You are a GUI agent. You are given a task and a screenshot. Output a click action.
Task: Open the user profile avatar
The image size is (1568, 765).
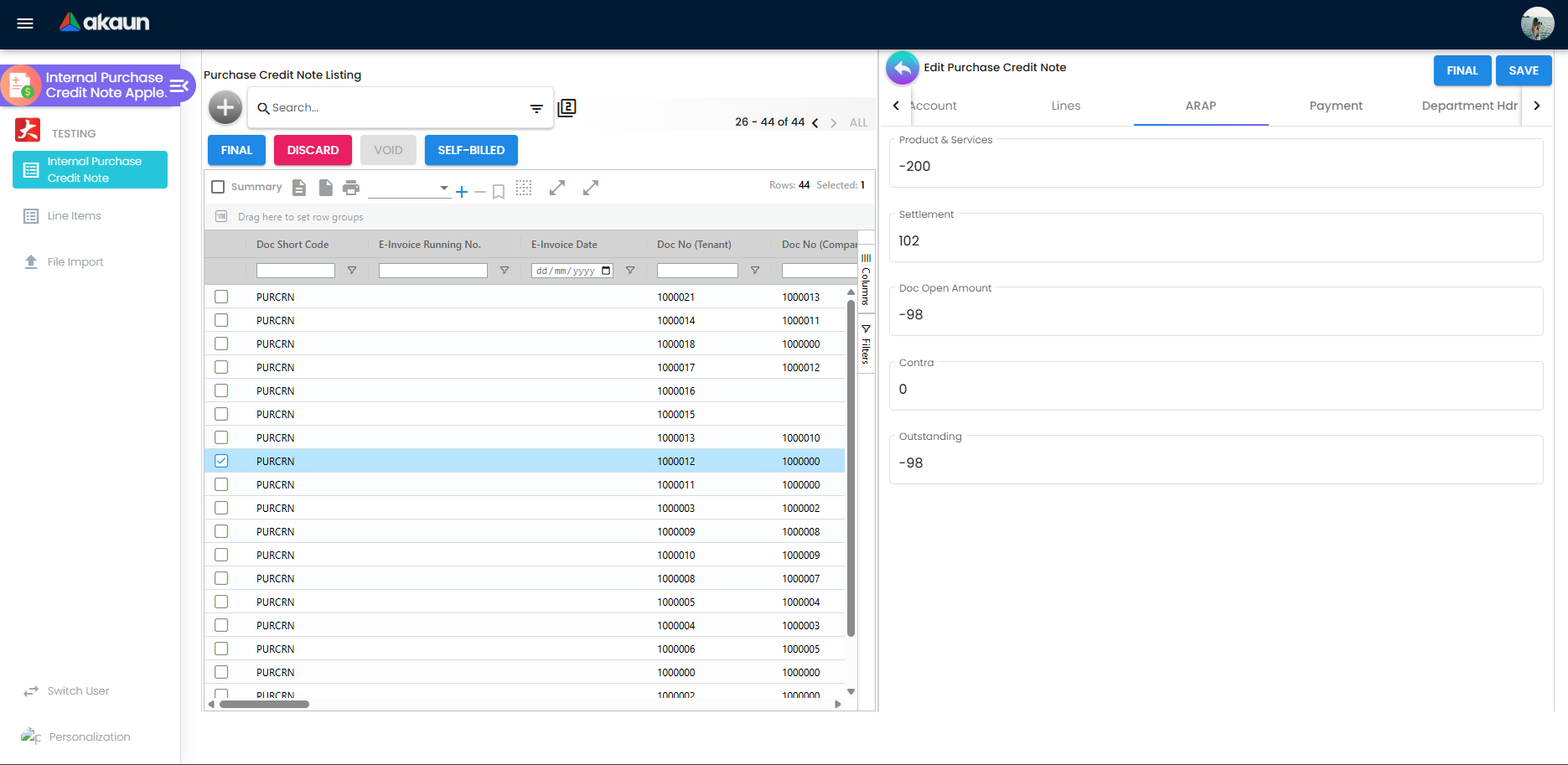[1537, 23]
